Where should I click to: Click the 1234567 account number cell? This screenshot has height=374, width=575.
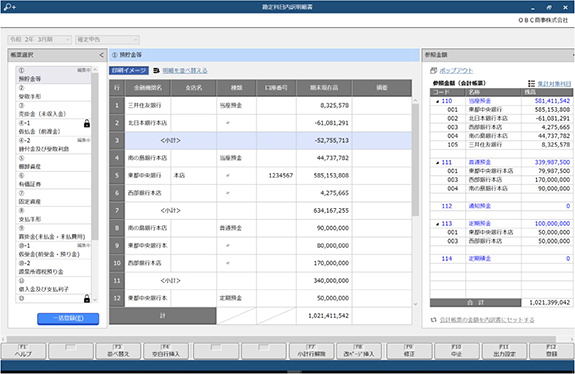276,176
